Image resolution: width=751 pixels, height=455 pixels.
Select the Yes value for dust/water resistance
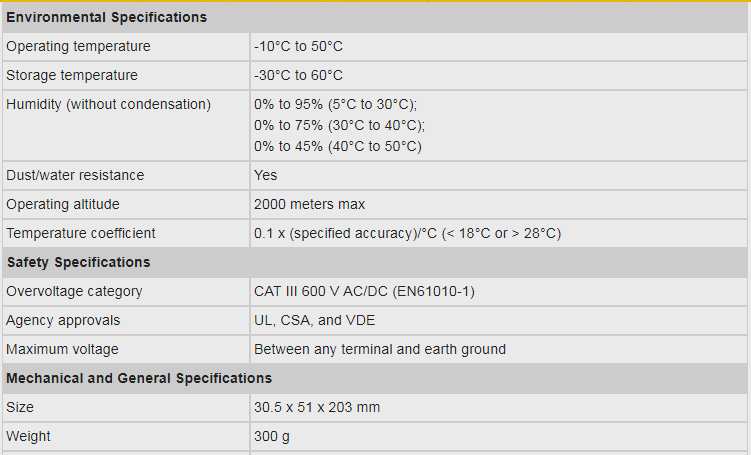coord(266,175)
